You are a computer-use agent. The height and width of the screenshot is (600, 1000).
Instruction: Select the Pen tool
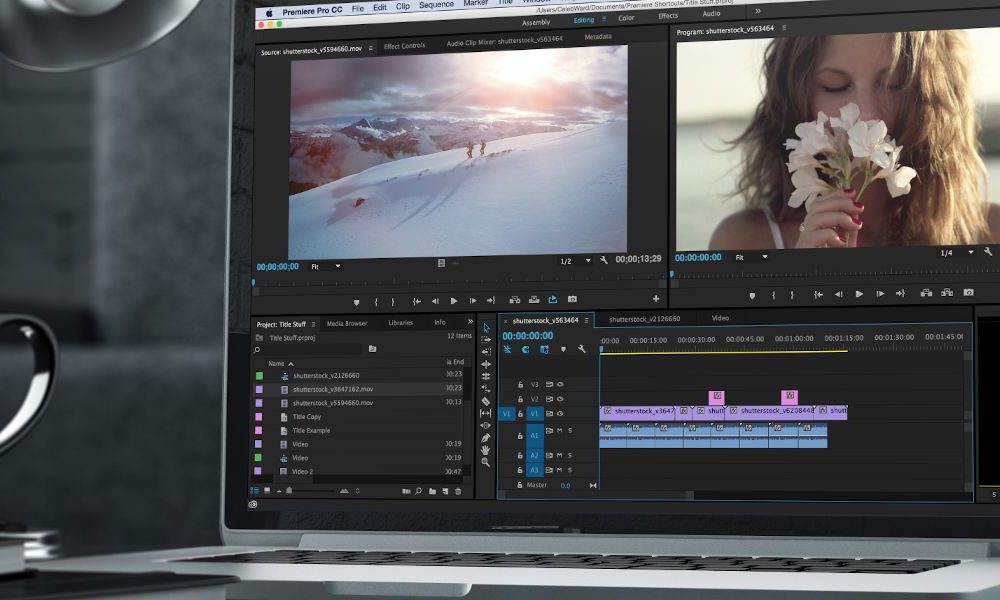coord(486,438)
